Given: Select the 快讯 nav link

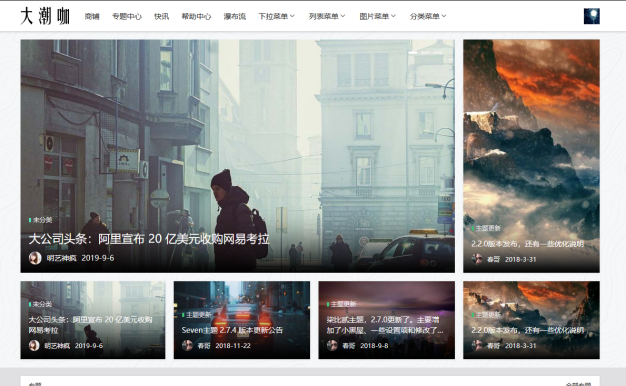Looking at the screenshot, I should [x=161, y=16].
